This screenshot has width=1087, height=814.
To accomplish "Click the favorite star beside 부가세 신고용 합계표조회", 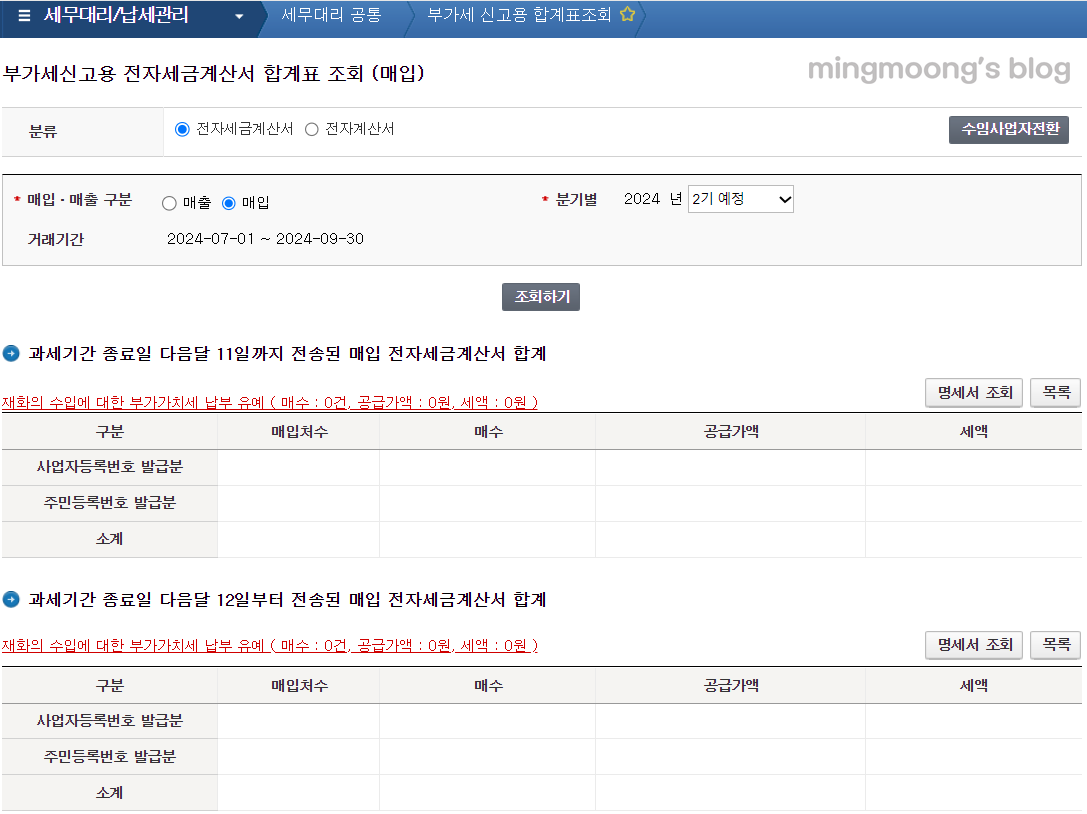I will coord(628,16).
